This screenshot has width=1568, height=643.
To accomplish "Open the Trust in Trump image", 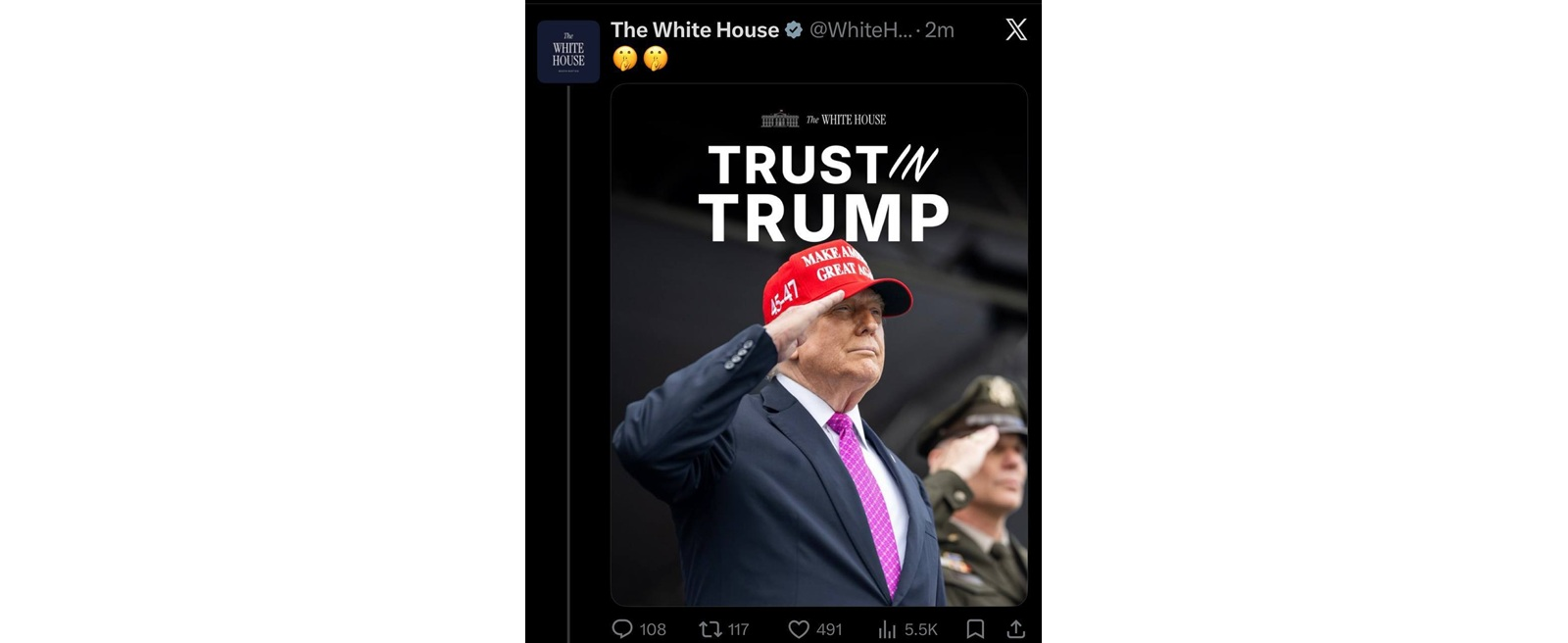I will point(819,345).
